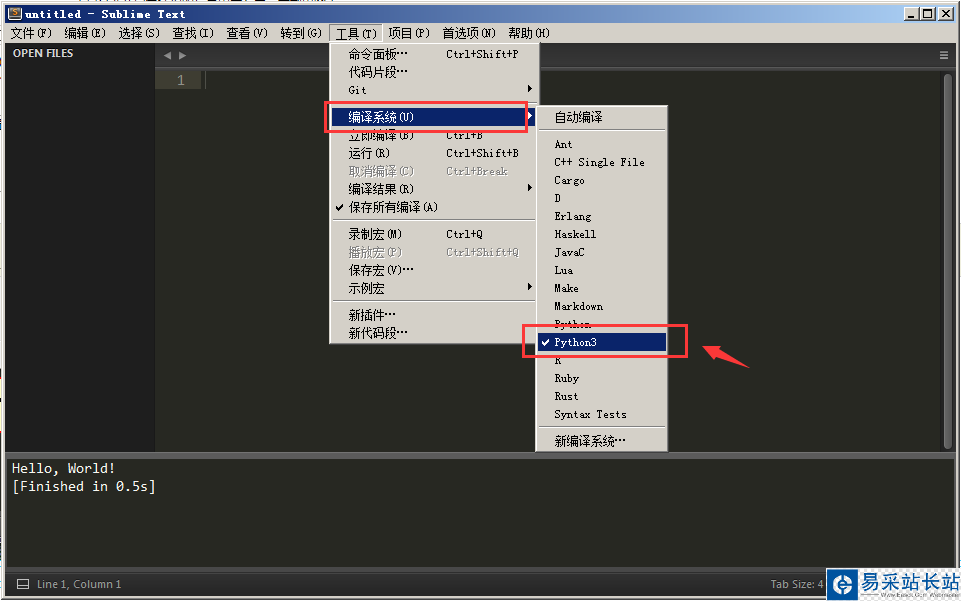Expand the 编译结果(R) submenu
961x601 pixels.
coord(434,189)
